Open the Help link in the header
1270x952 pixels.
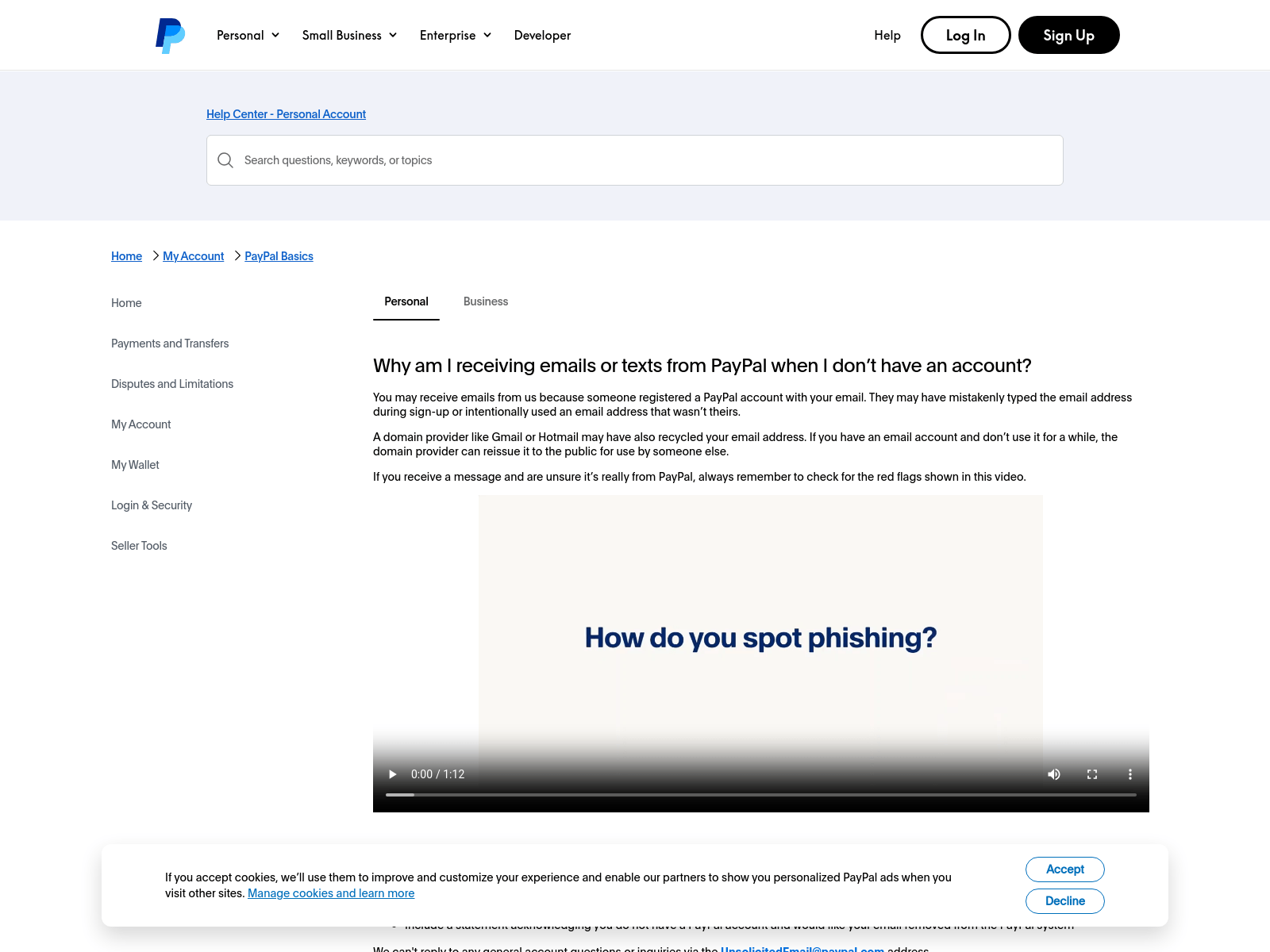[887, 35]
